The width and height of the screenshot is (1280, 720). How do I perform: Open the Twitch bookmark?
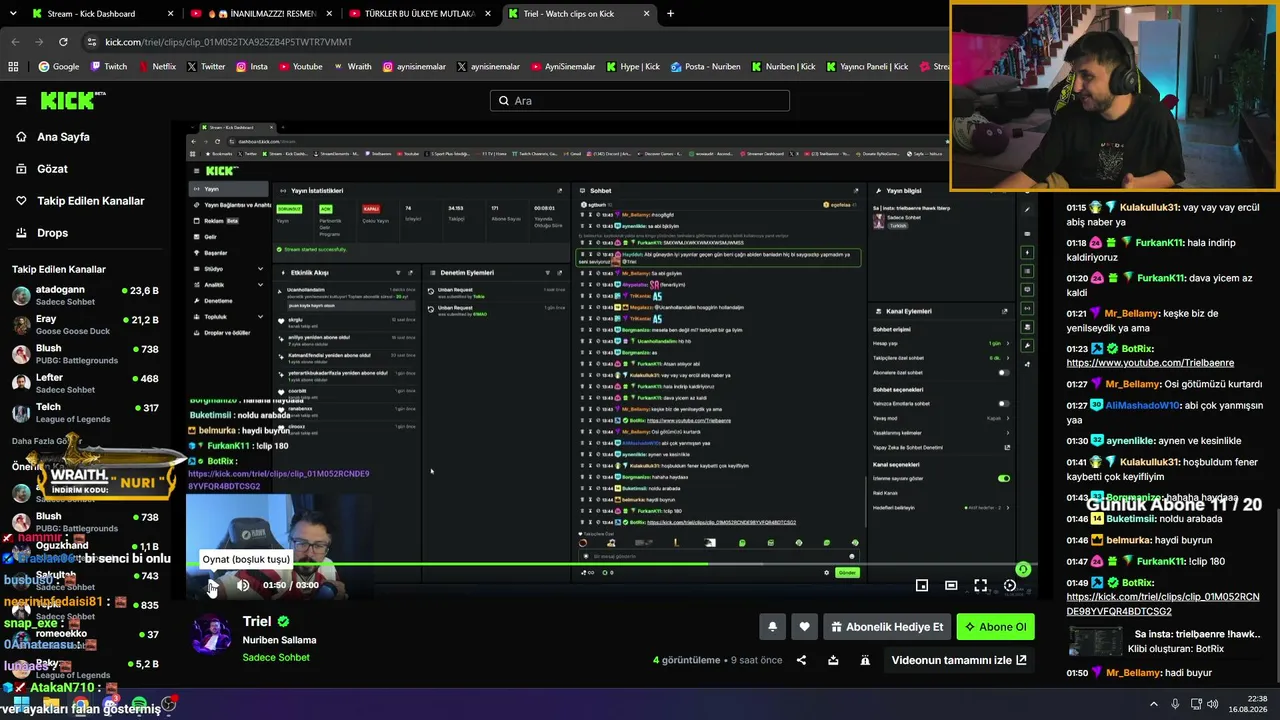click(x=108, y=67)
